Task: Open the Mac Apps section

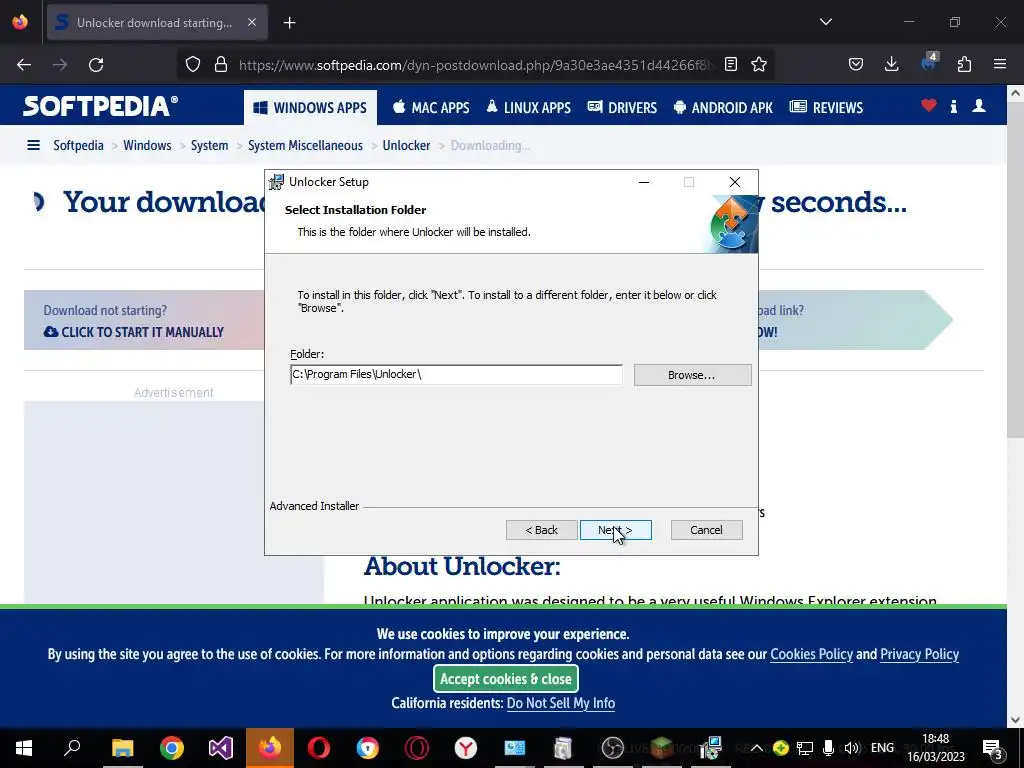Action: point(431,108)
